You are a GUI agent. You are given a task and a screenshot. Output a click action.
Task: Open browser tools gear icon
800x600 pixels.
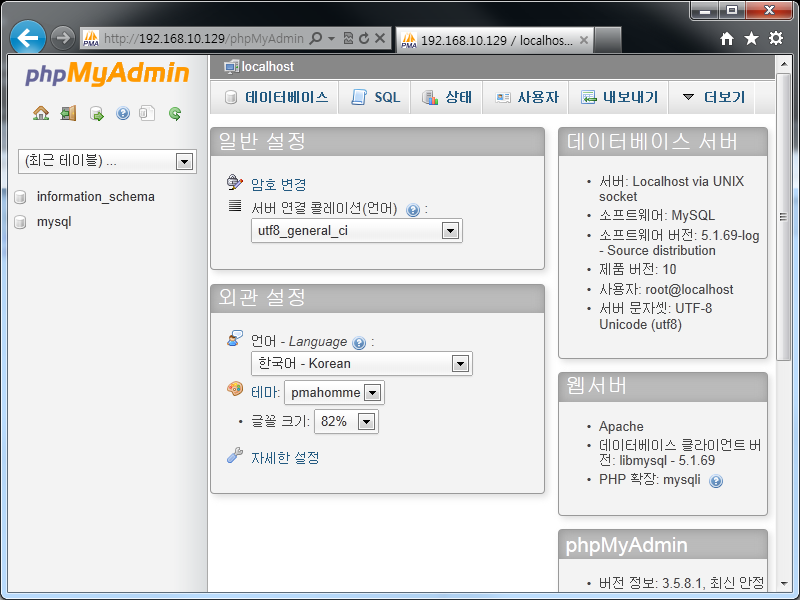[x=776, y=38]
